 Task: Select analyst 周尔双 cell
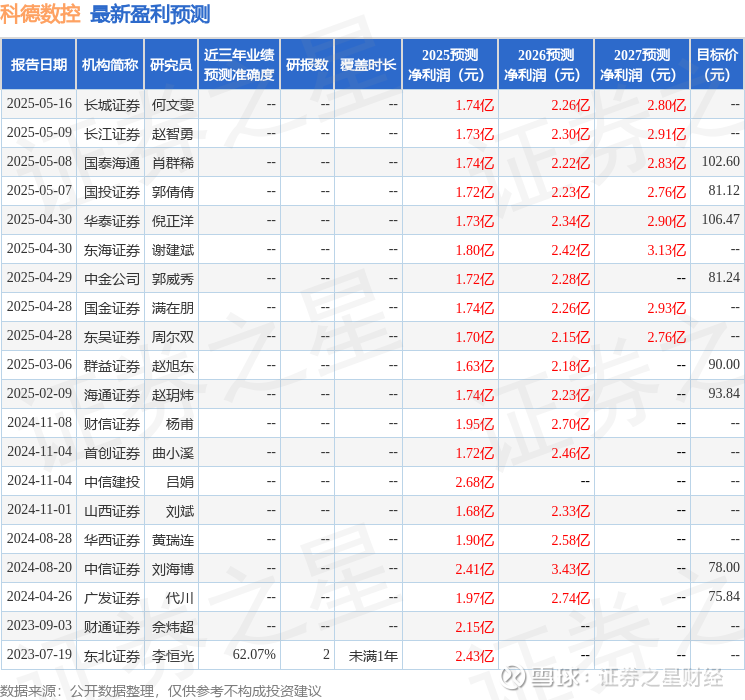point(172,337)
